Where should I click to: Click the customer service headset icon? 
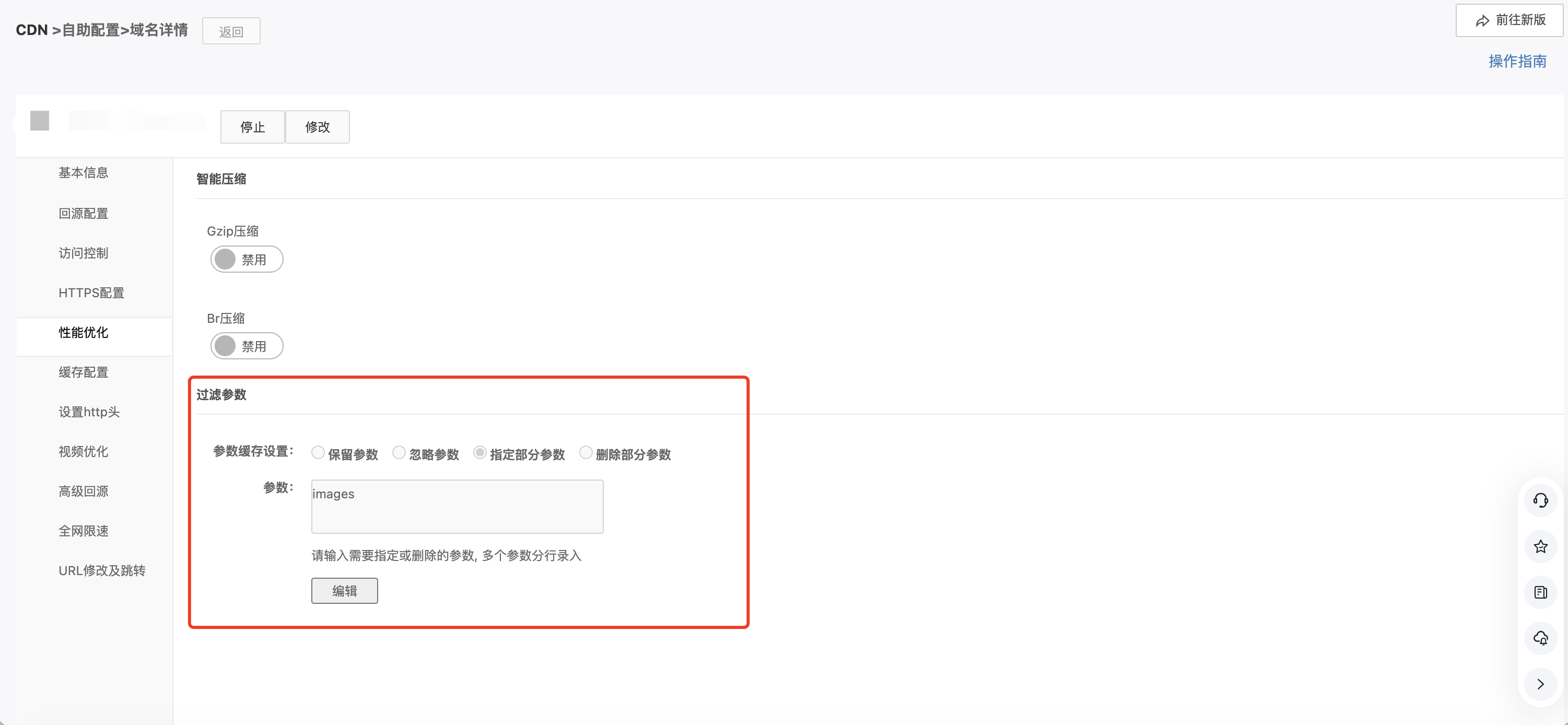[x=1540, y=500]
